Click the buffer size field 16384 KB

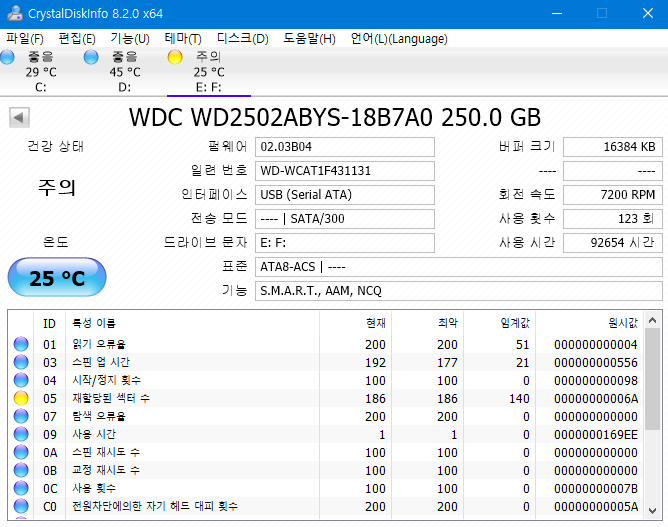[613, 147]
